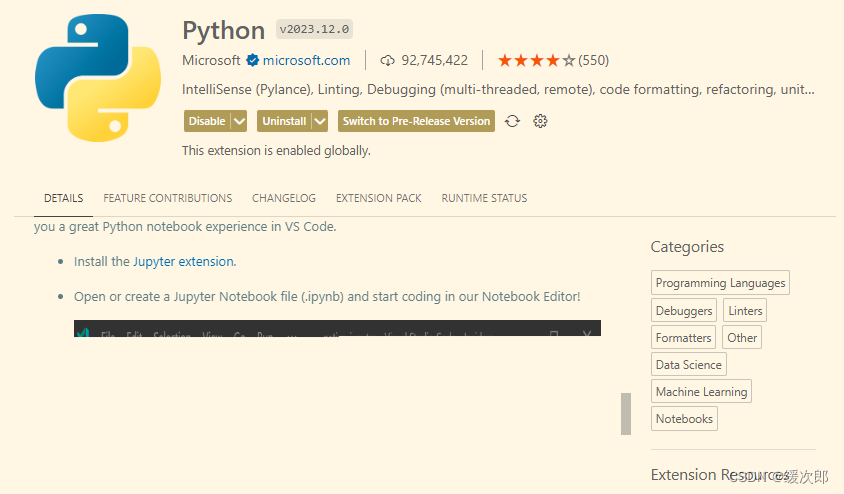This screenshot has height=494, width=844.
Task: Disable the Python extension
Action: pos(207,121)
